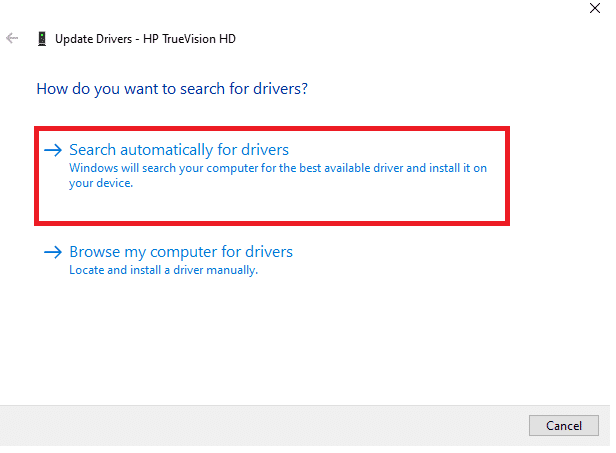Click the back arrow in the dialog header

point(12,38)
